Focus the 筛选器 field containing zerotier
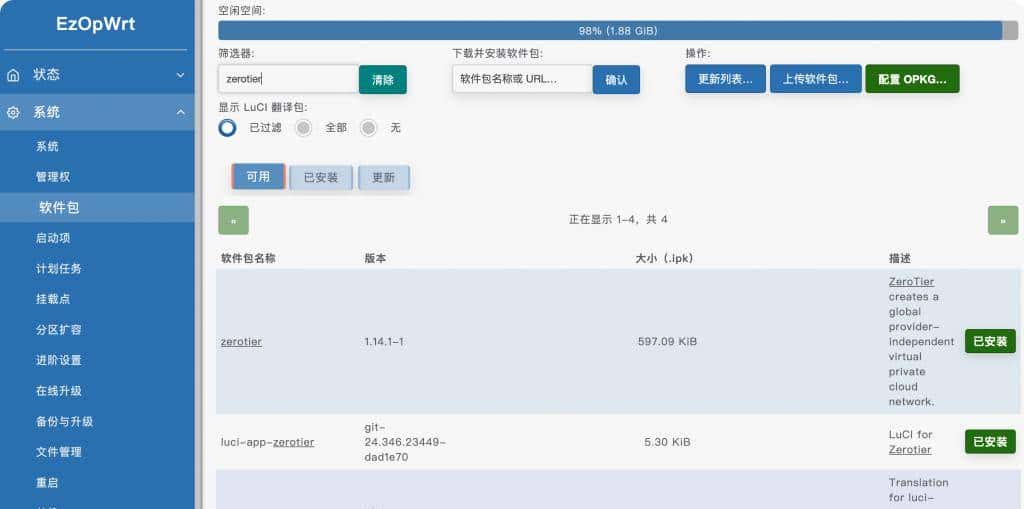 coord(289,79)
